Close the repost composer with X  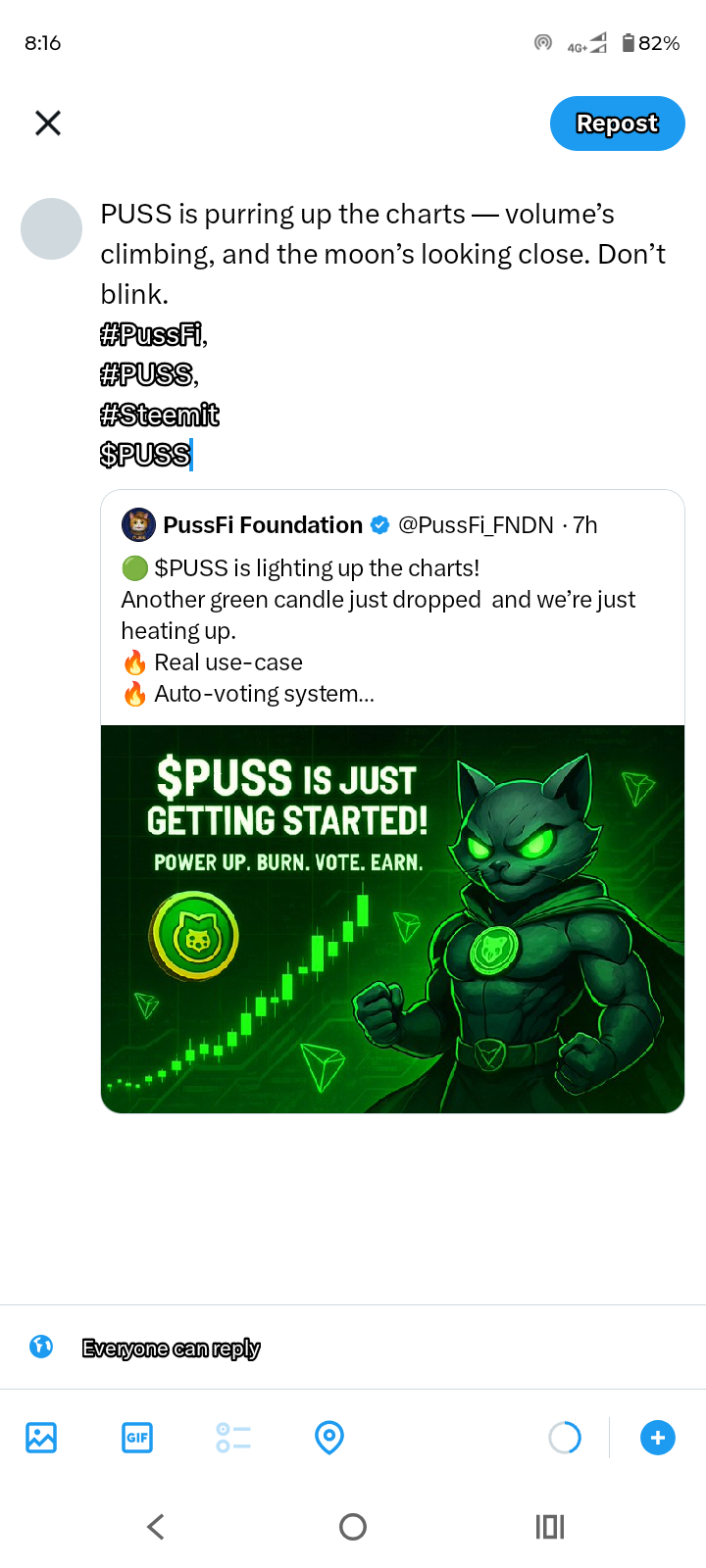48,122
